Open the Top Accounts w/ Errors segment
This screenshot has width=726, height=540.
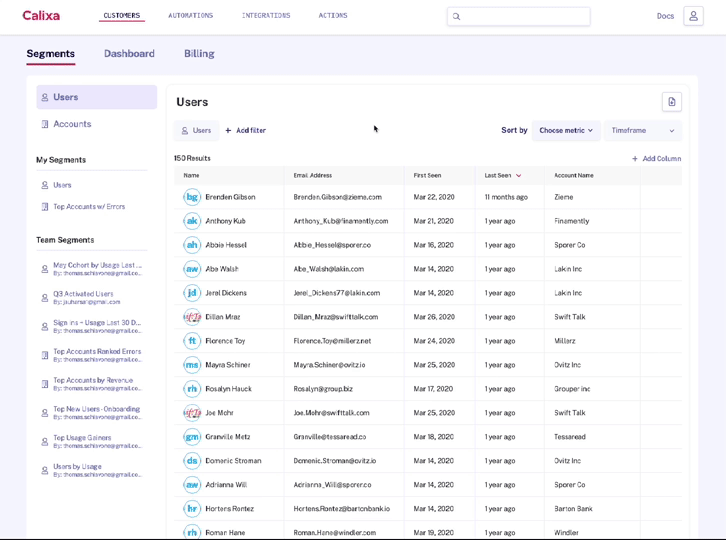pyautogui.click(x=89, y=207)
